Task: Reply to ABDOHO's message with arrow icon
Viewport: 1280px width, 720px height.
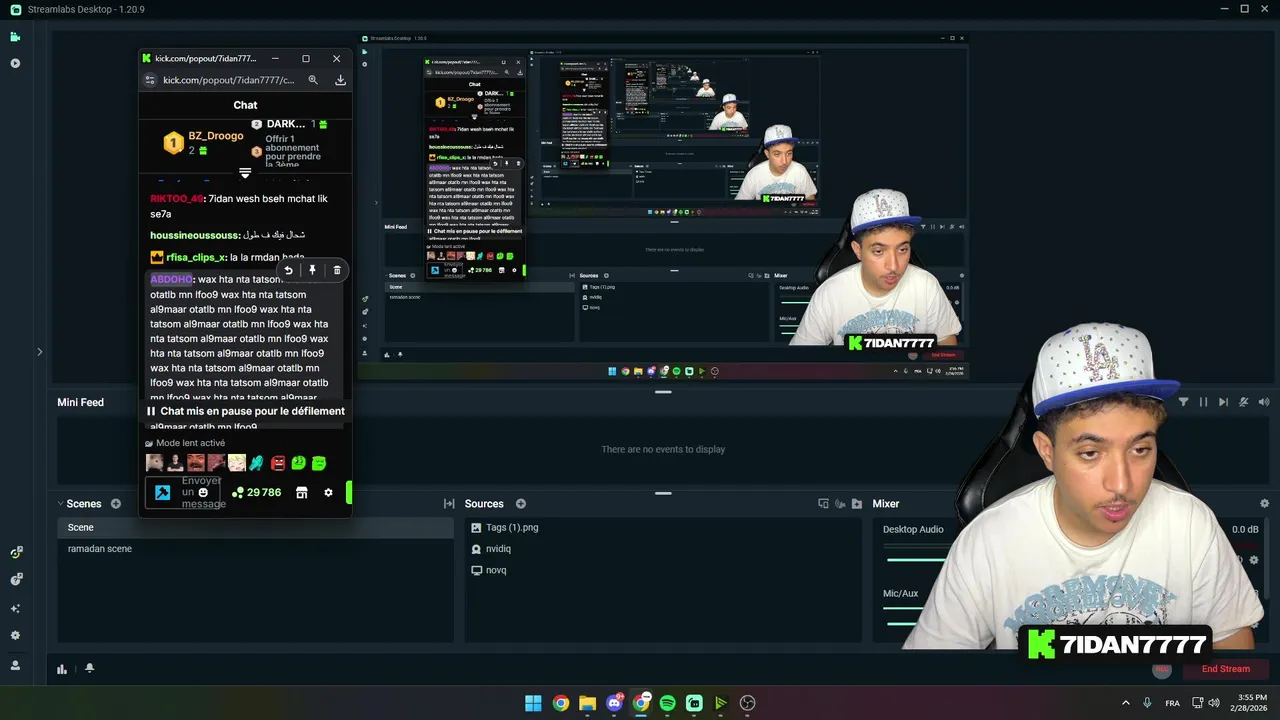Action: 289,270
